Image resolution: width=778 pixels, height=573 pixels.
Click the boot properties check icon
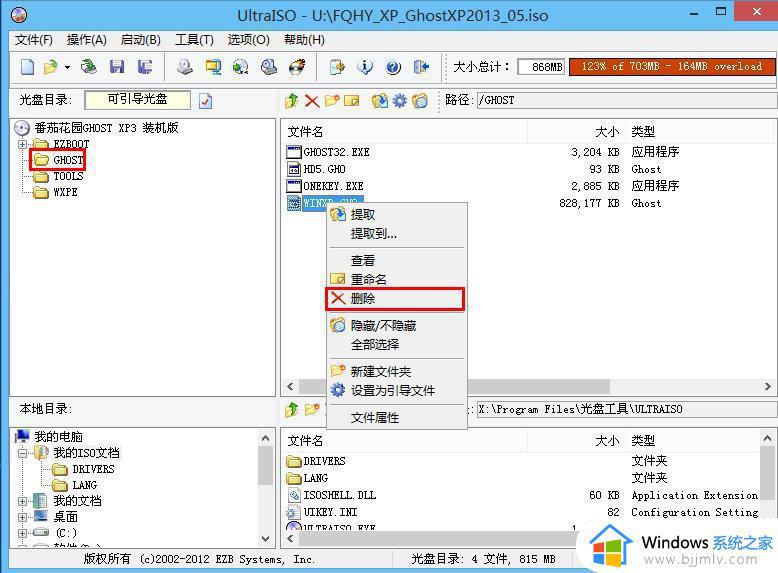pyautogui.click(x=205, y=101)
